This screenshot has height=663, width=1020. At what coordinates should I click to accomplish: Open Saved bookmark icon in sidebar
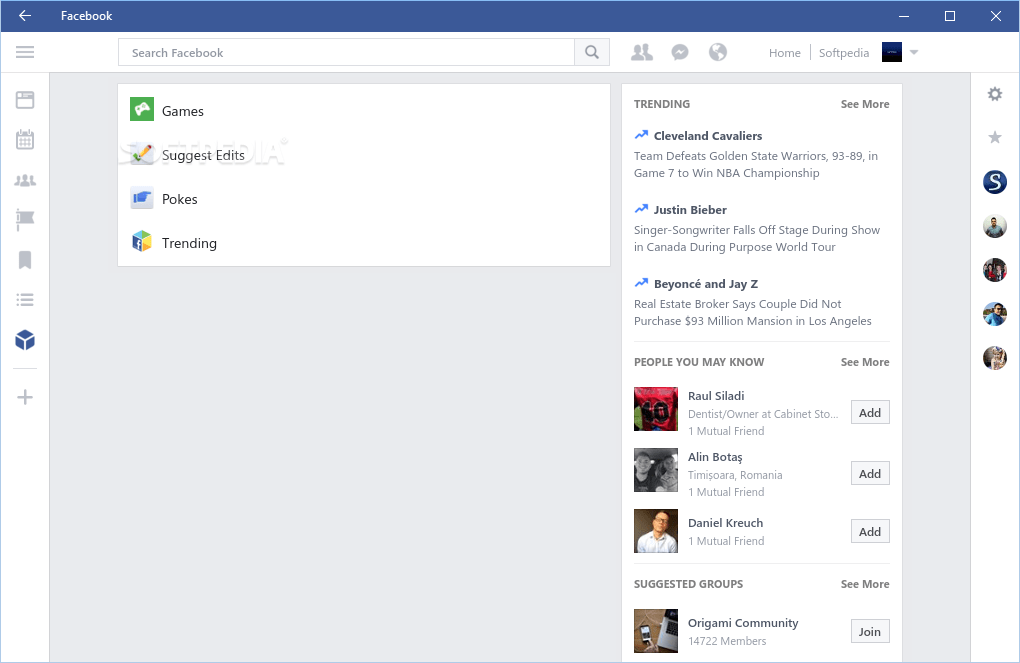[25, 260]
